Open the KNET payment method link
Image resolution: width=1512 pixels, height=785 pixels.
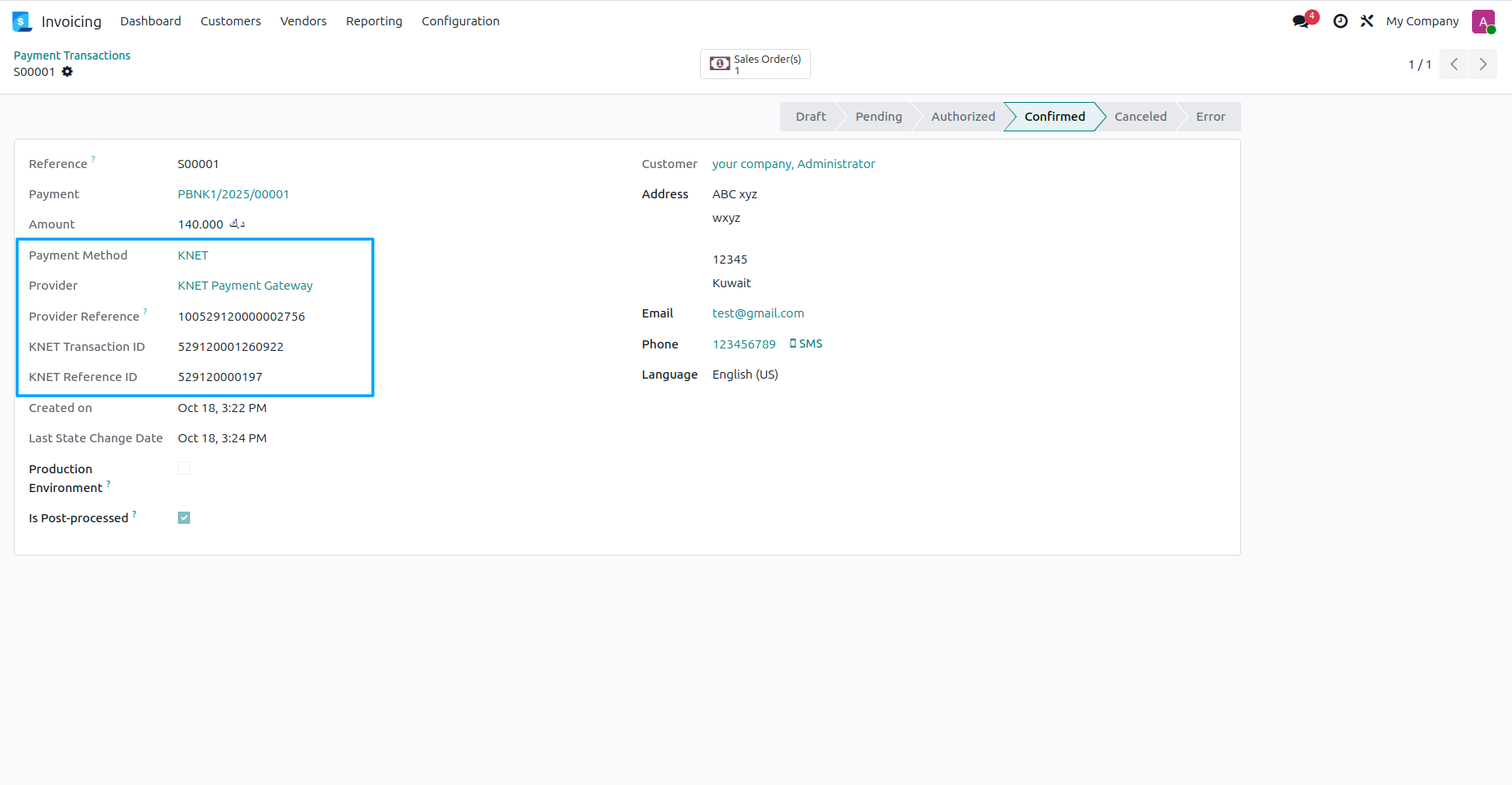(x=193, y=255)
